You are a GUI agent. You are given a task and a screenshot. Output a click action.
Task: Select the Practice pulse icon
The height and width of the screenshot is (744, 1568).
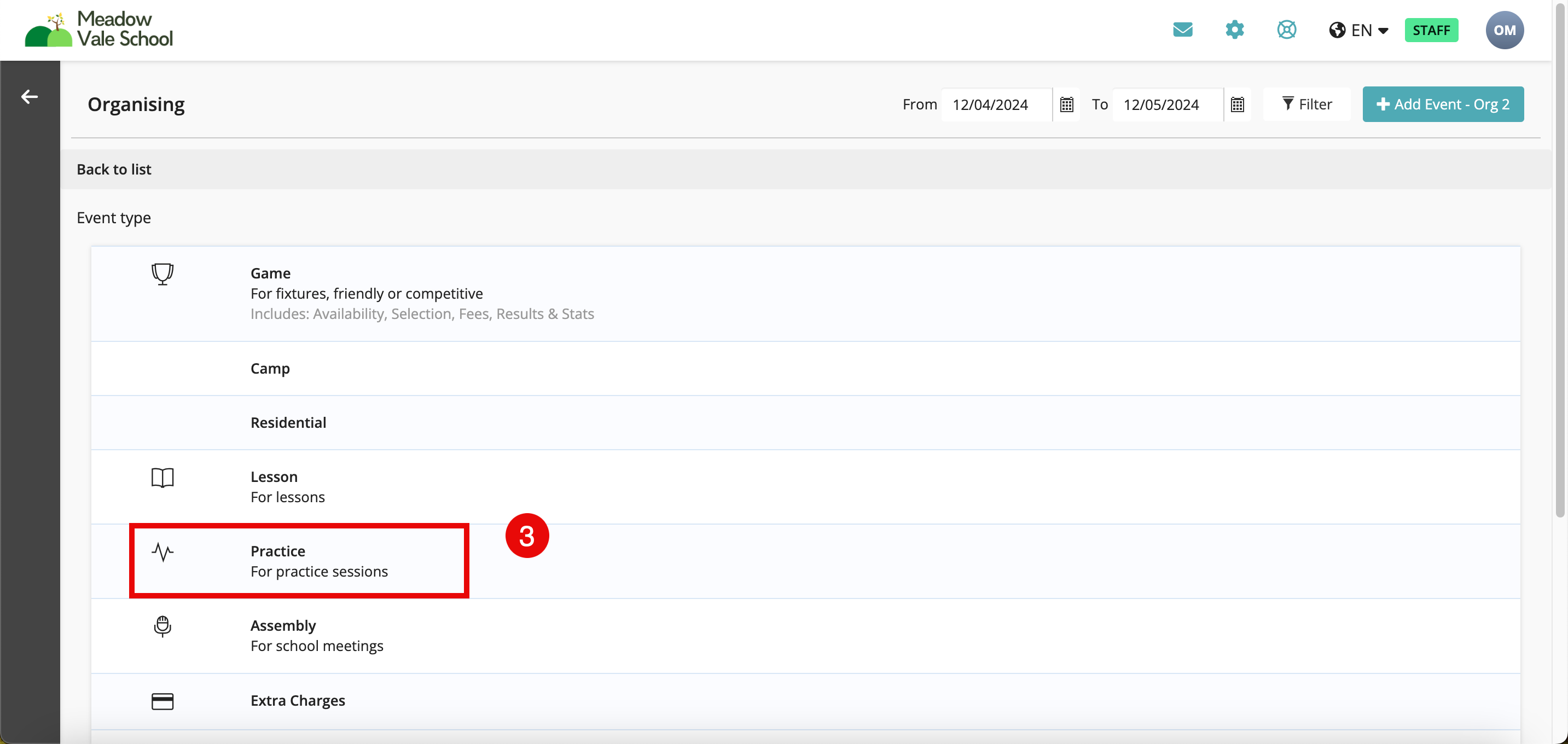click(162, 552)
